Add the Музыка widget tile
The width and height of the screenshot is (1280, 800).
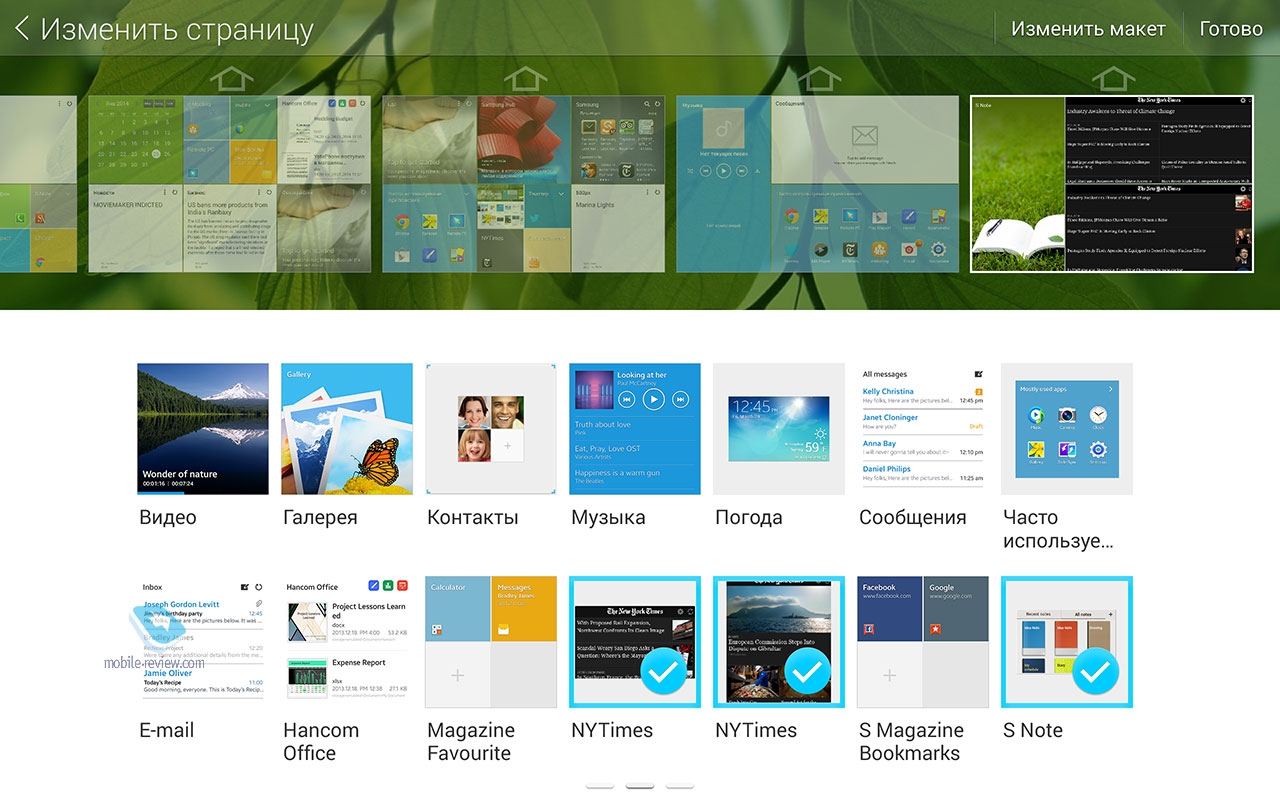point(635,429)
